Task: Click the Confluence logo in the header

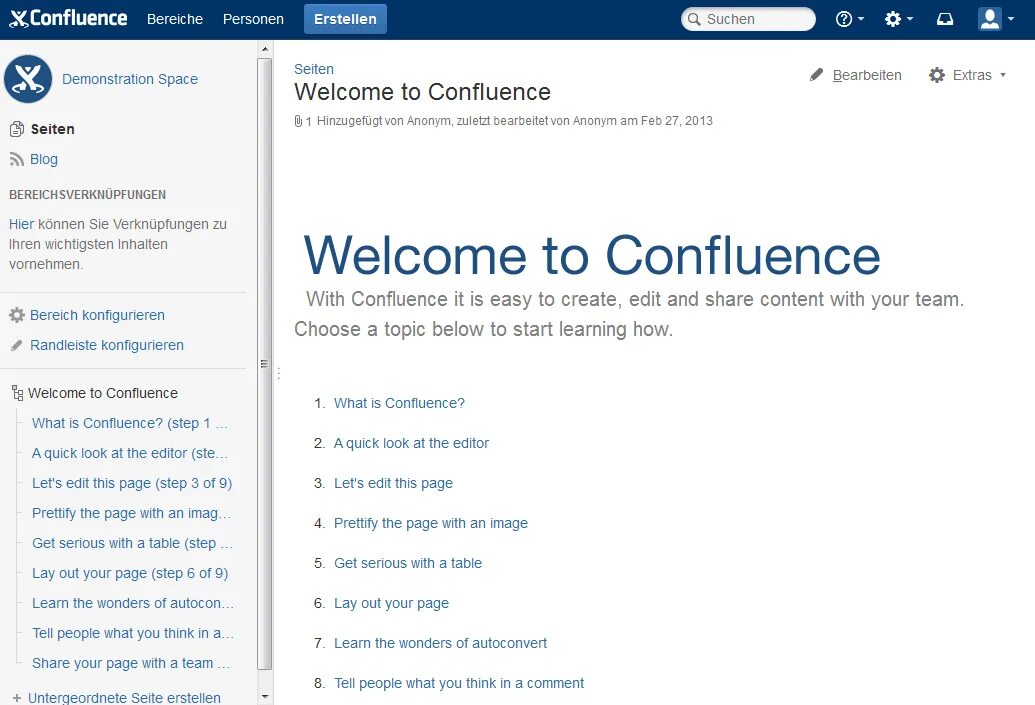Action: 67,17
